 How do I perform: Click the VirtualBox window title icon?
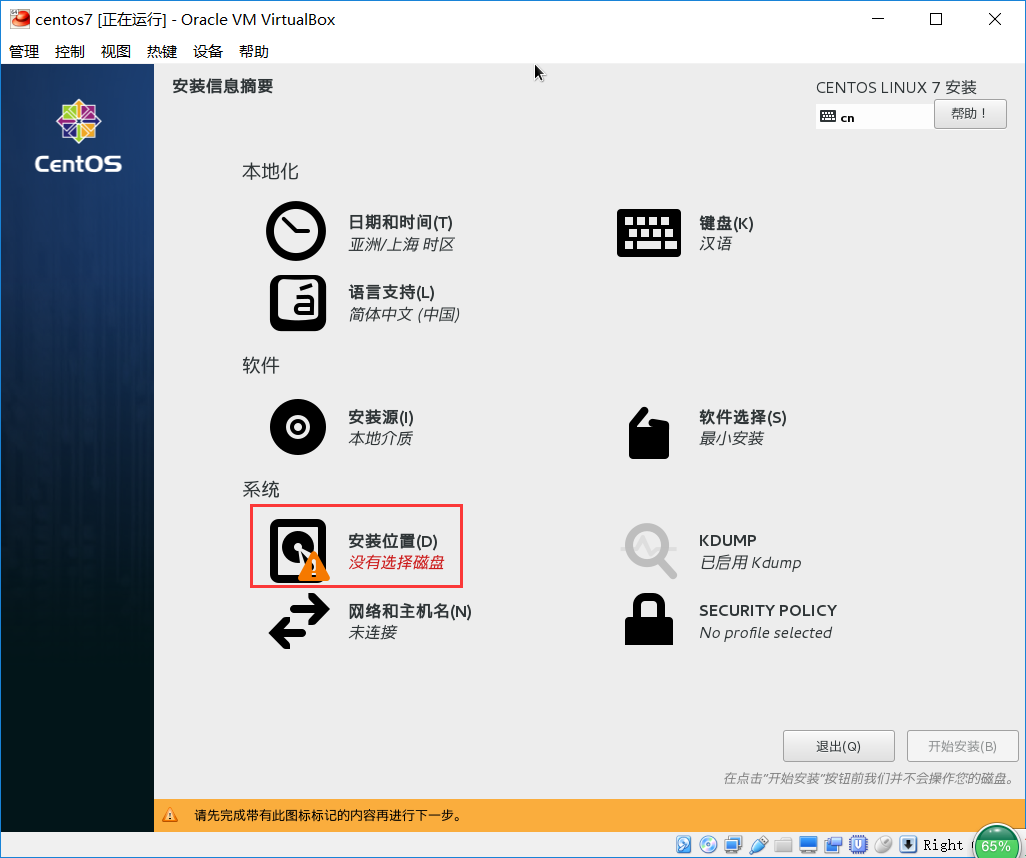20,19
